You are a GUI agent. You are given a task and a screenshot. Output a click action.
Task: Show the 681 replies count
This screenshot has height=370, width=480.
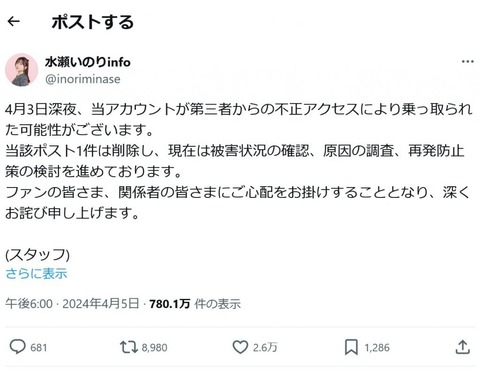tap(39, 348)
